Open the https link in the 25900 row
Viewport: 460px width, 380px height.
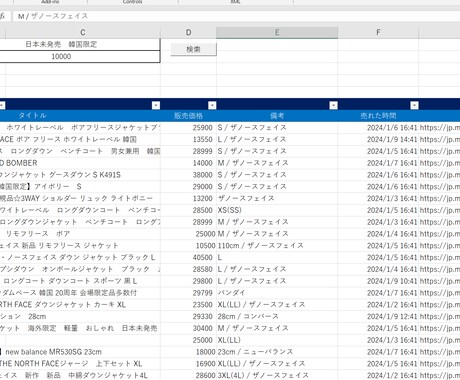pos(439,127)
